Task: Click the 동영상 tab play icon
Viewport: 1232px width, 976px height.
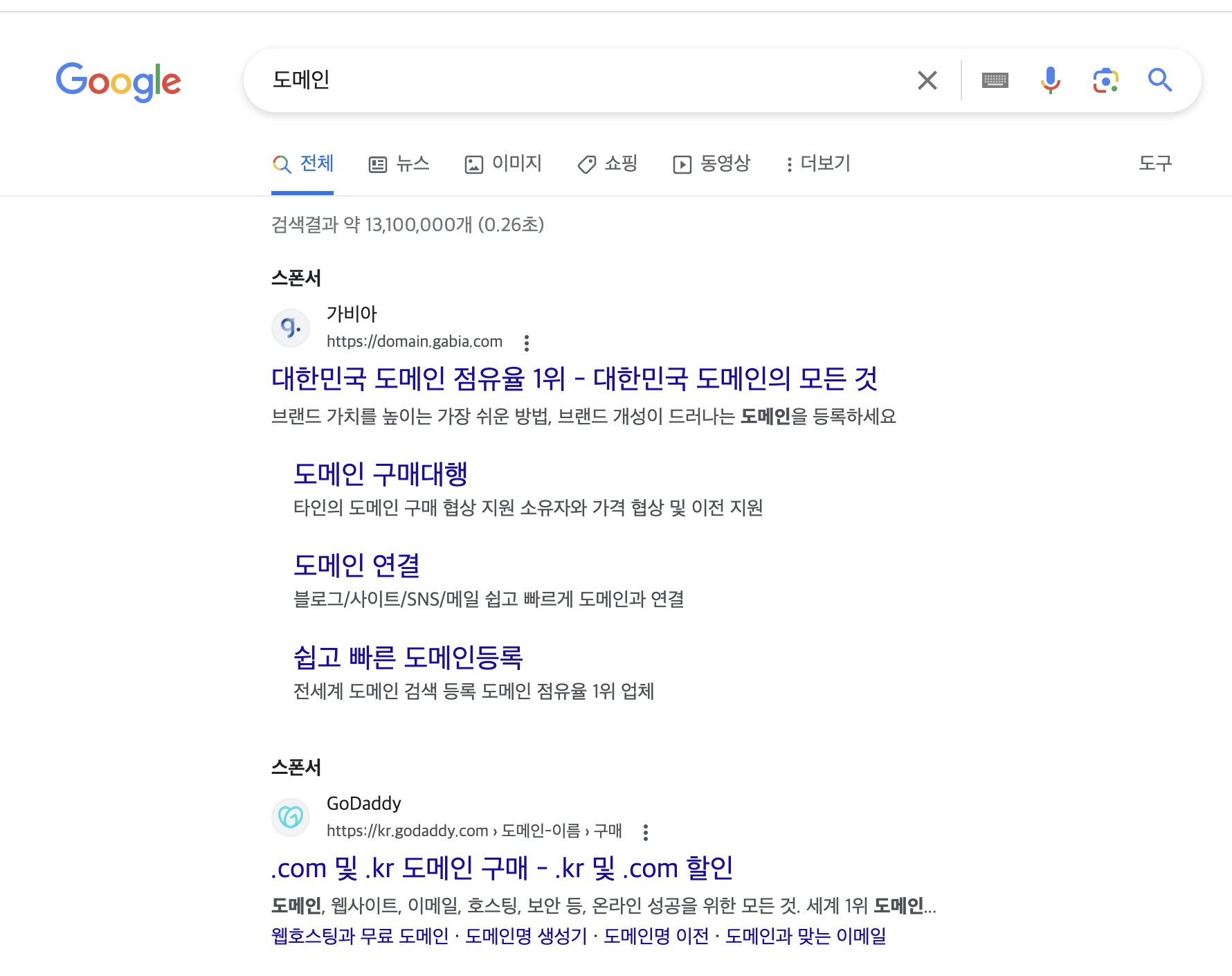Action: [x=682, y=164]
